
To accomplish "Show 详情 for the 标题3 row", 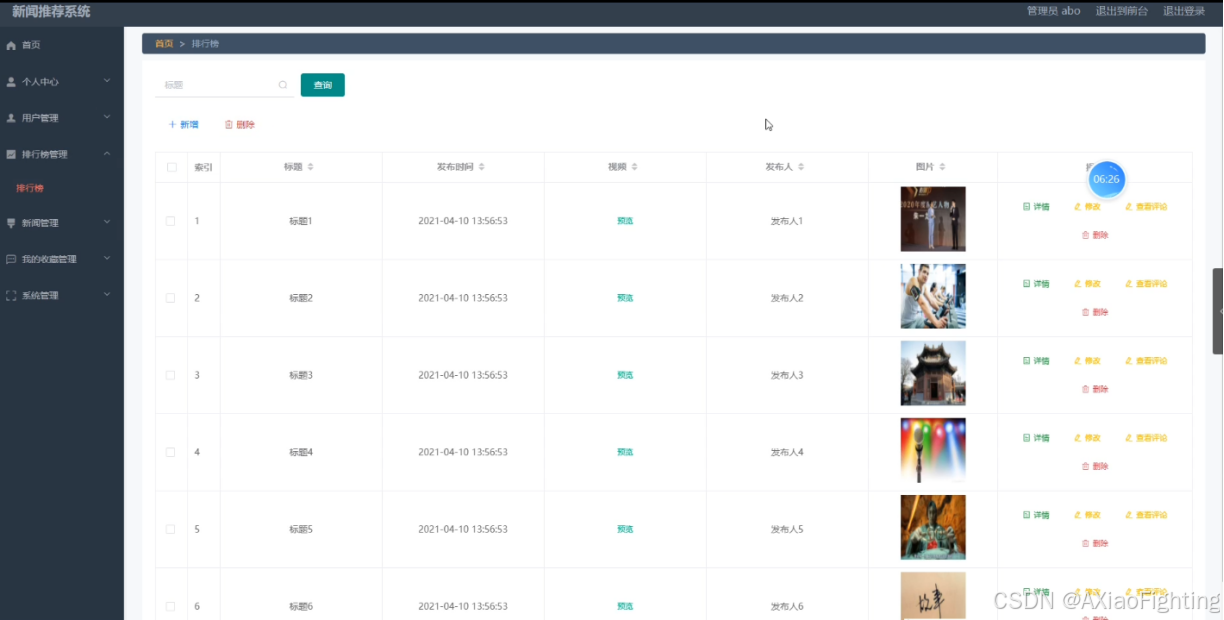I will (1036, 361).
